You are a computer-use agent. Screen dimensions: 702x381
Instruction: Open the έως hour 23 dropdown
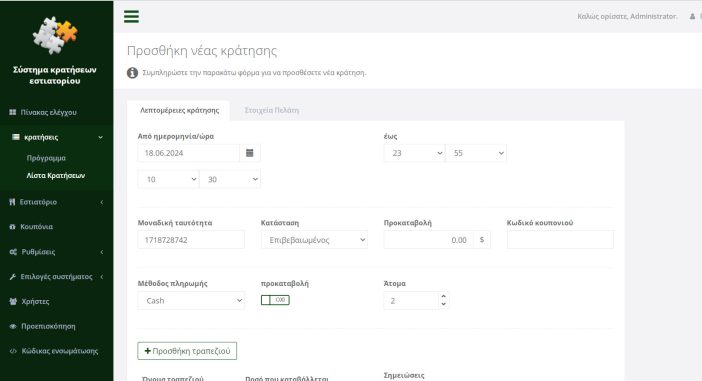click(x=414, y=153)
